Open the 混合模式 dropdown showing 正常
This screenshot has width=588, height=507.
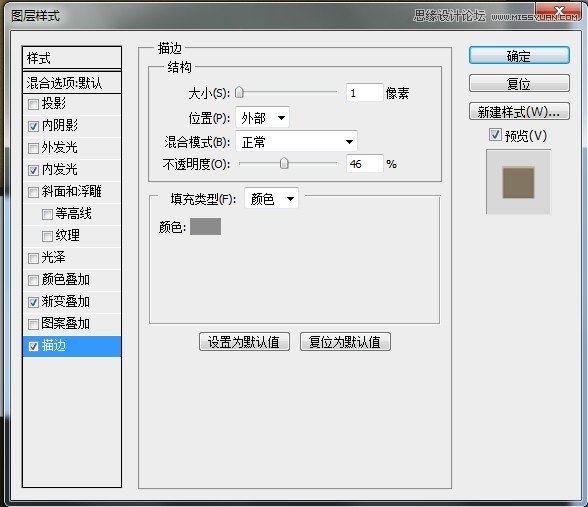tap(296, 142)
